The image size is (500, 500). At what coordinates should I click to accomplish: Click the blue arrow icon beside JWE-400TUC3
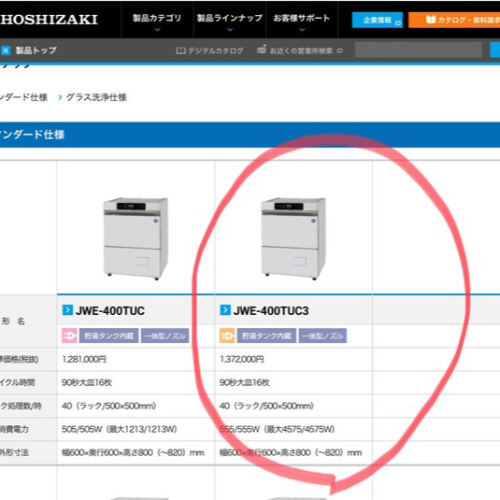click(x=225, y=310)
